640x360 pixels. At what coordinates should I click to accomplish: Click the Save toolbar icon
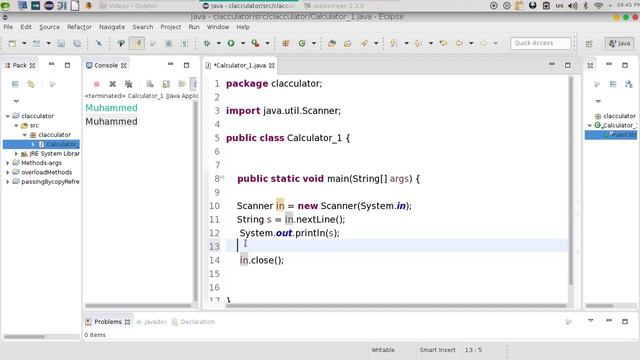pyautogui.click(x=61, y=43)
